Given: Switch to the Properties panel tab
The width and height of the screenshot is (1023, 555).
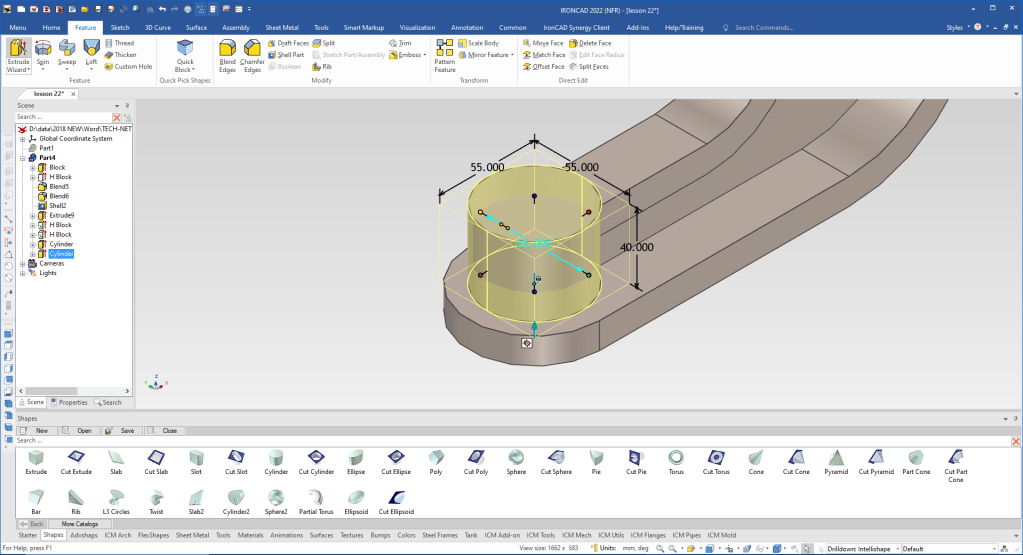Looking at the screenshot, I should [70, 402].
